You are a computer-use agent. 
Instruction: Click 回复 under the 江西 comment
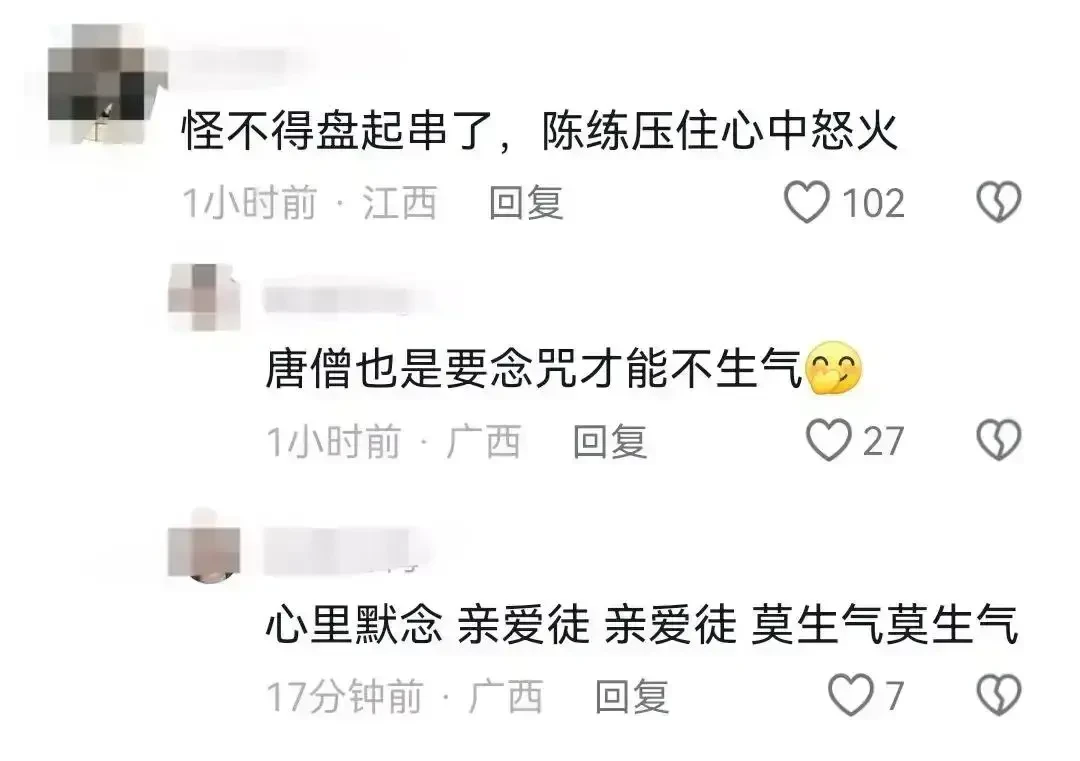(526, 203)
